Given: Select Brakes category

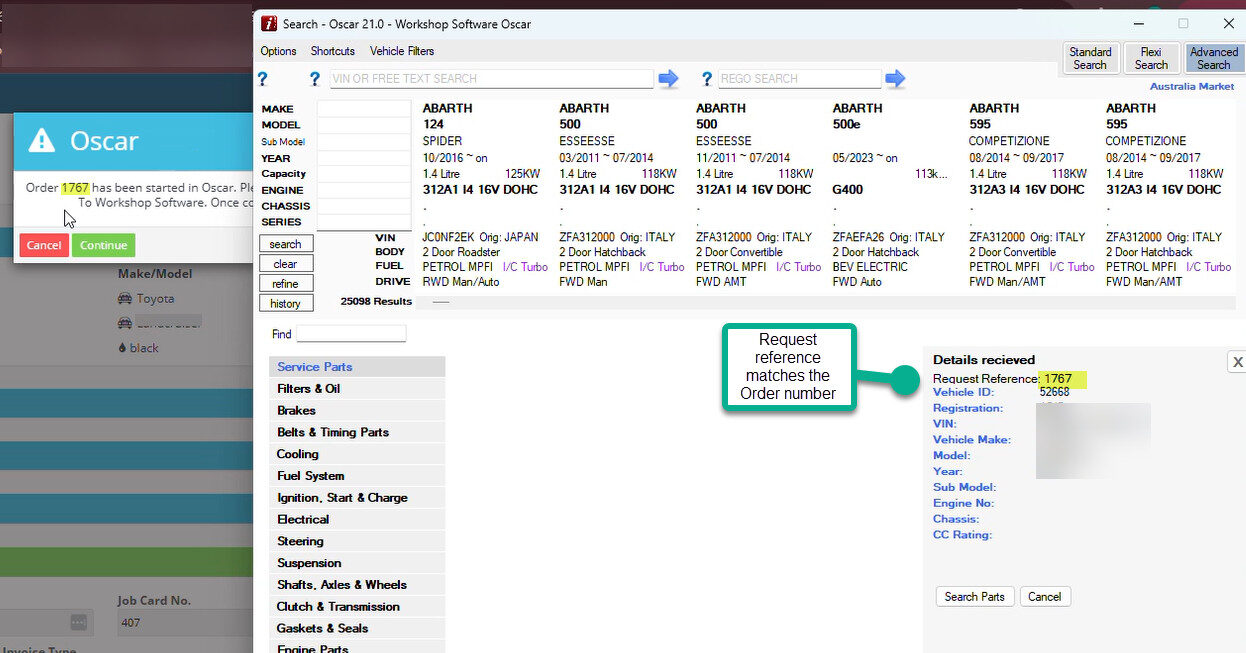Looking at the screenshot, I should click(x=357, y=411).
